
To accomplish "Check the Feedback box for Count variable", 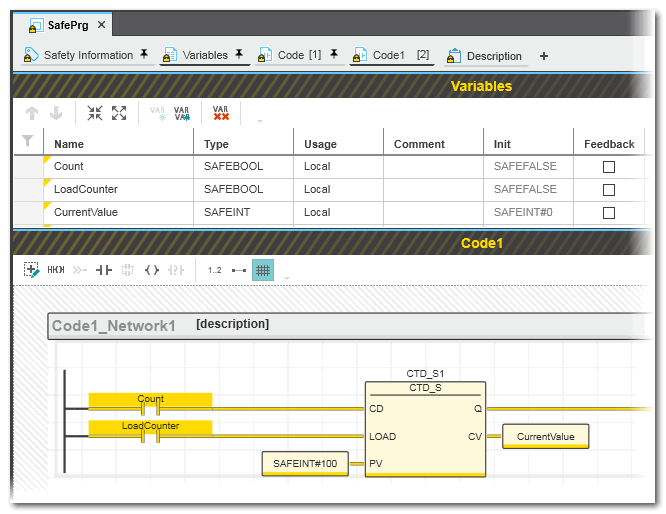I will click(x=608, y=167).
